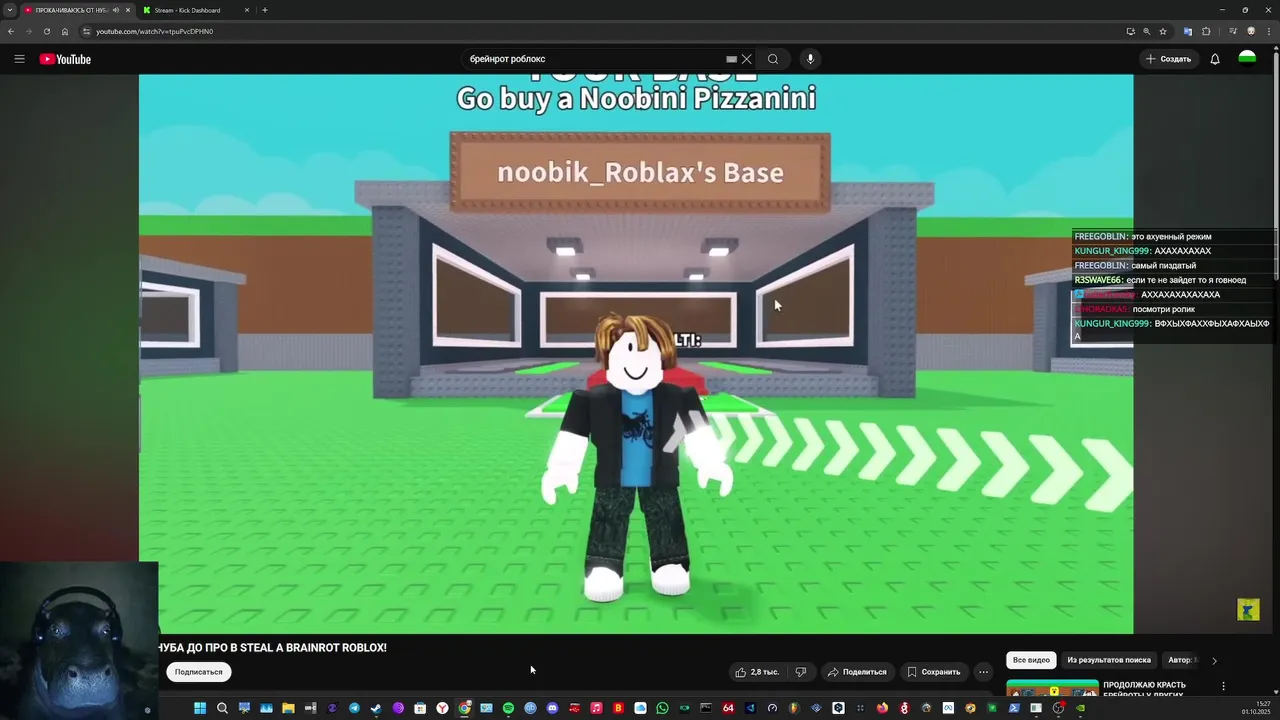This screenshot has width=1280, height=720.
Task: Open recommended video ПРОДОЛЖАЮ КРАСТЬ thumbnail
Action: [1052, 687]
